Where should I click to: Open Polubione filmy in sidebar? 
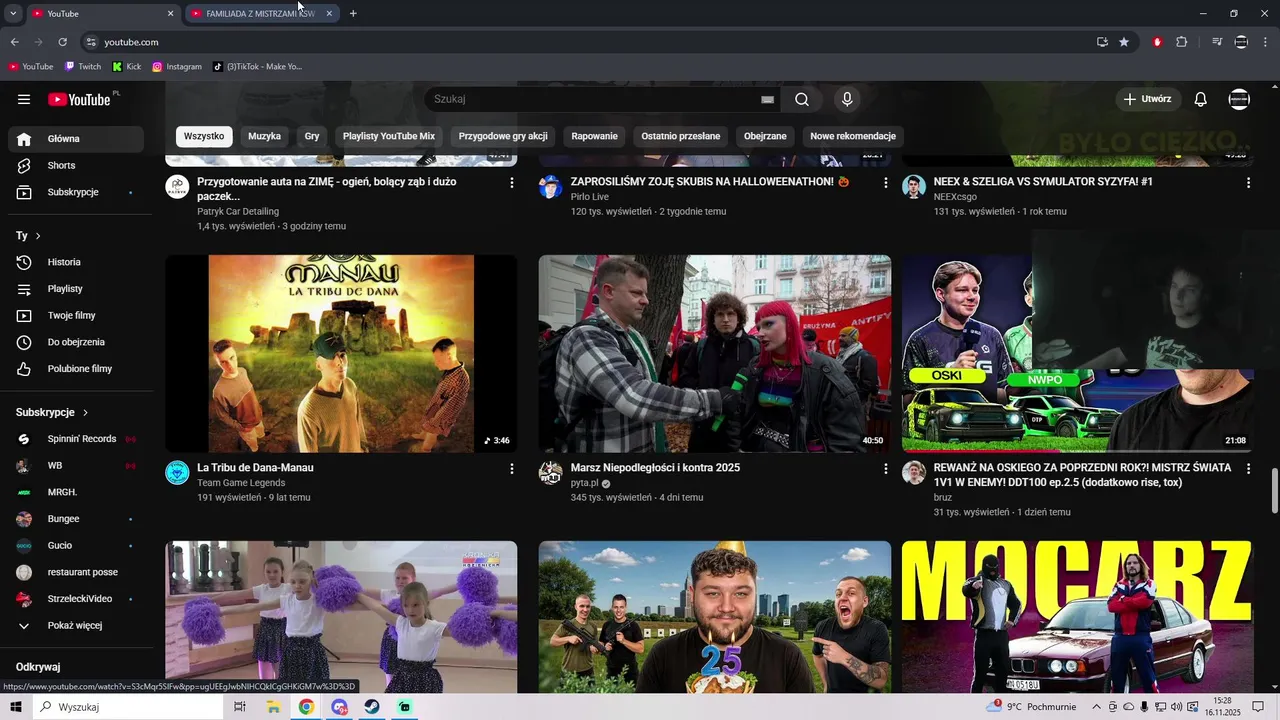pyautogui.click(x=76, y=369)
